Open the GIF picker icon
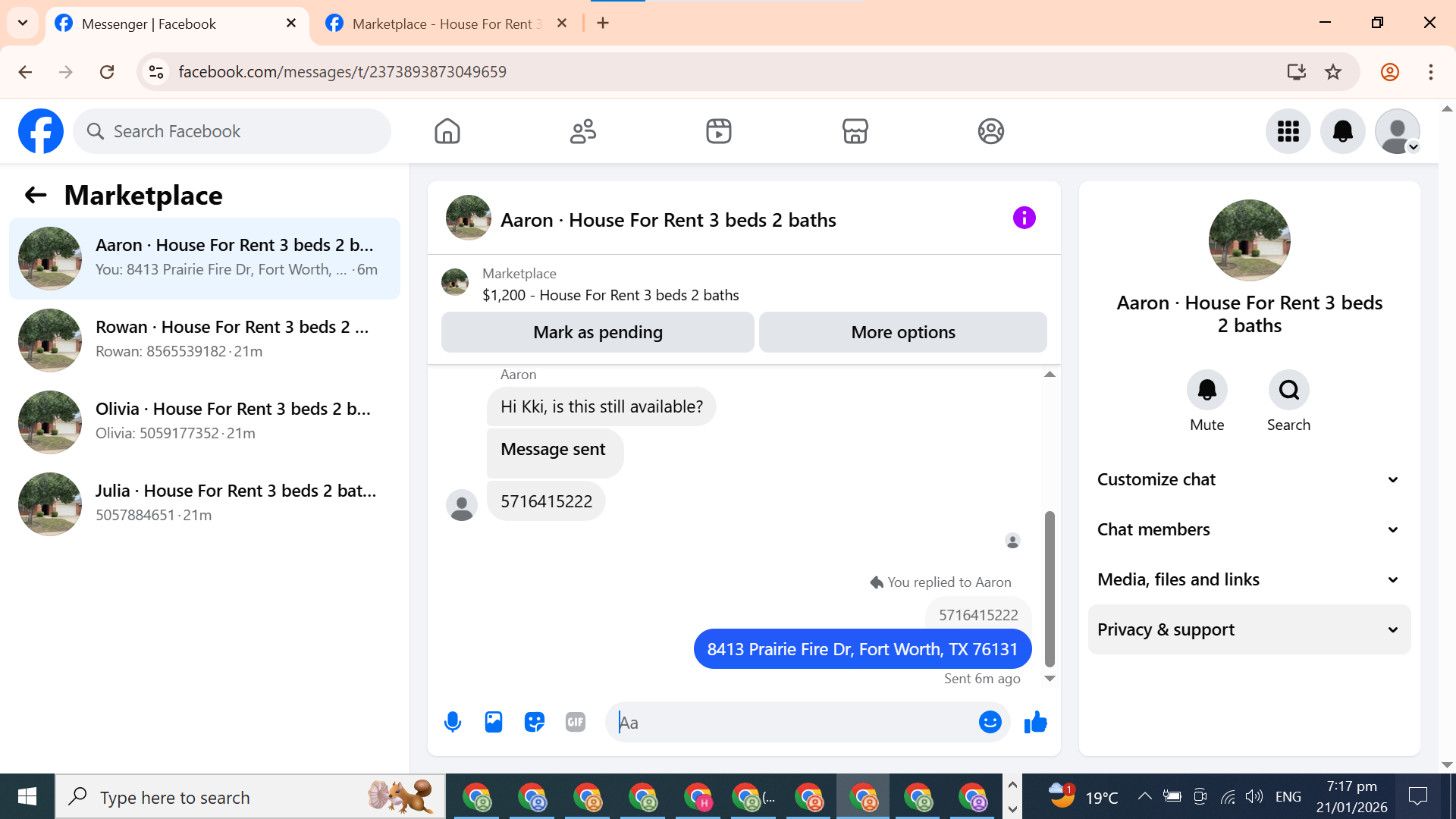This screenshot has width=1456, height=819. coord(576,722)
